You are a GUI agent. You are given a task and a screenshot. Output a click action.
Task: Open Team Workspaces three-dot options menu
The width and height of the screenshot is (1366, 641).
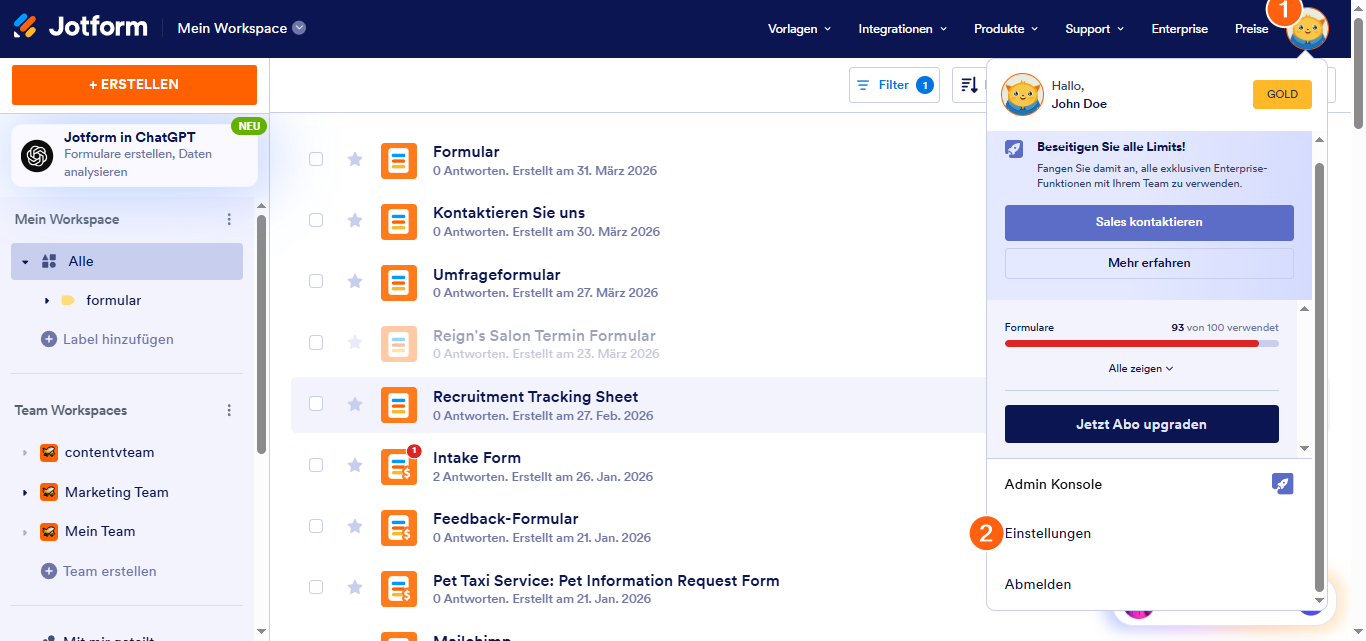[229, 410]
